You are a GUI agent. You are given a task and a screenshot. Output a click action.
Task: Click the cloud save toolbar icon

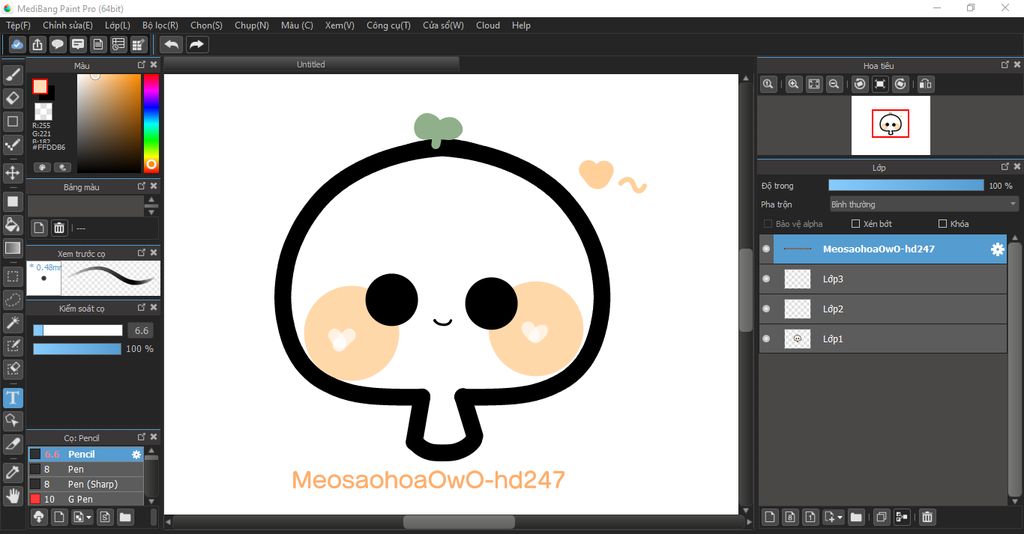click(17, 44)
